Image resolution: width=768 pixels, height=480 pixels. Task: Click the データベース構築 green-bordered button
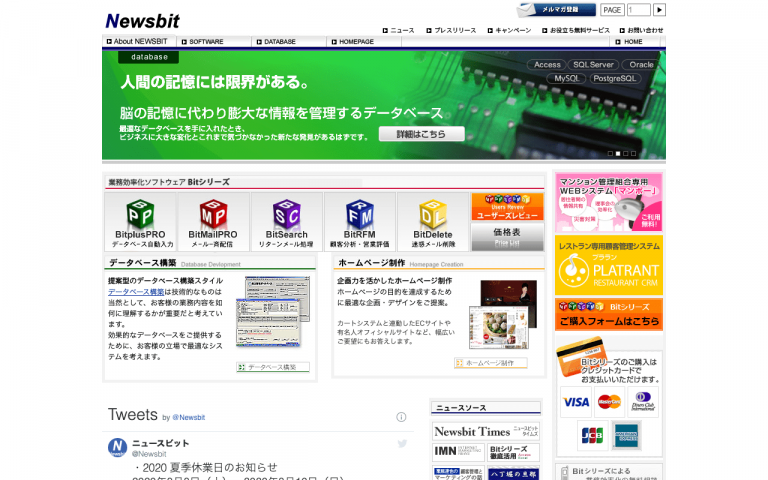click(x=273, y=367)
